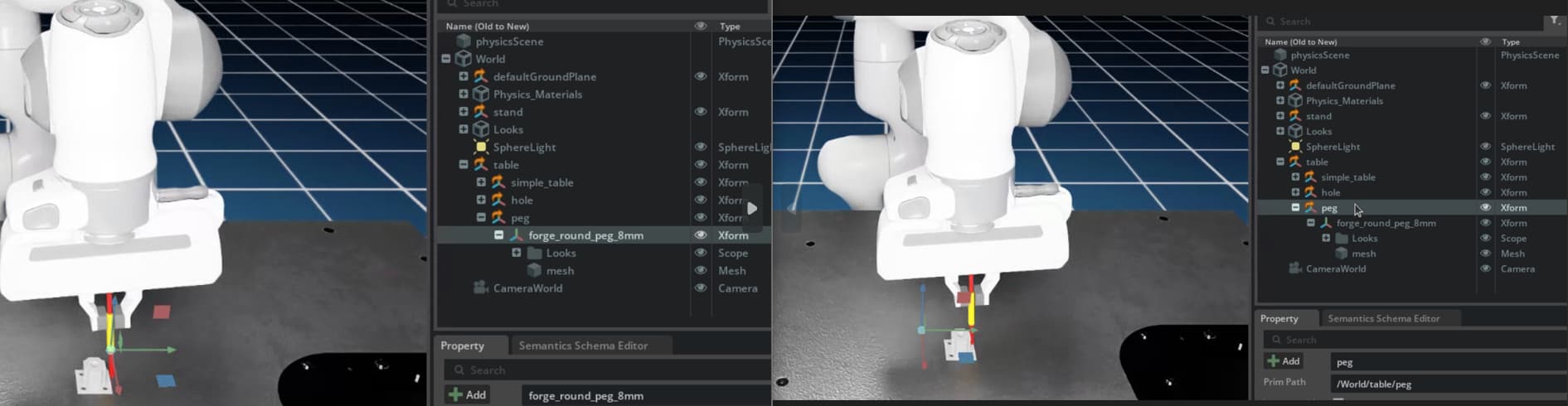The image size is (1568, 406).
Task: Select forge_round_peg_8mm row in right panel
Action: point(1411,223)
